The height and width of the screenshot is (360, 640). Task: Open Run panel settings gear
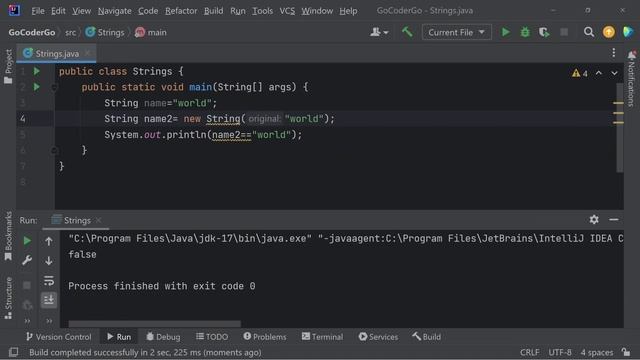[594, 220]
